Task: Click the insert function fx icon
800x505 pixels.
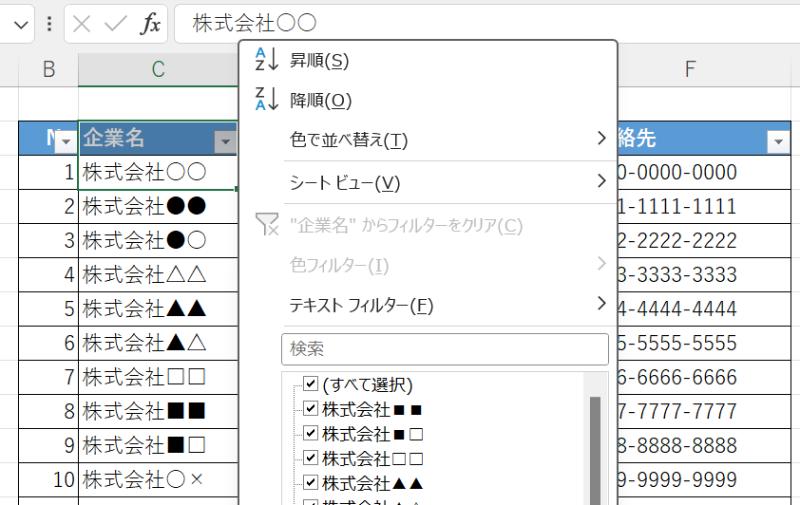Action: [150, 24]
